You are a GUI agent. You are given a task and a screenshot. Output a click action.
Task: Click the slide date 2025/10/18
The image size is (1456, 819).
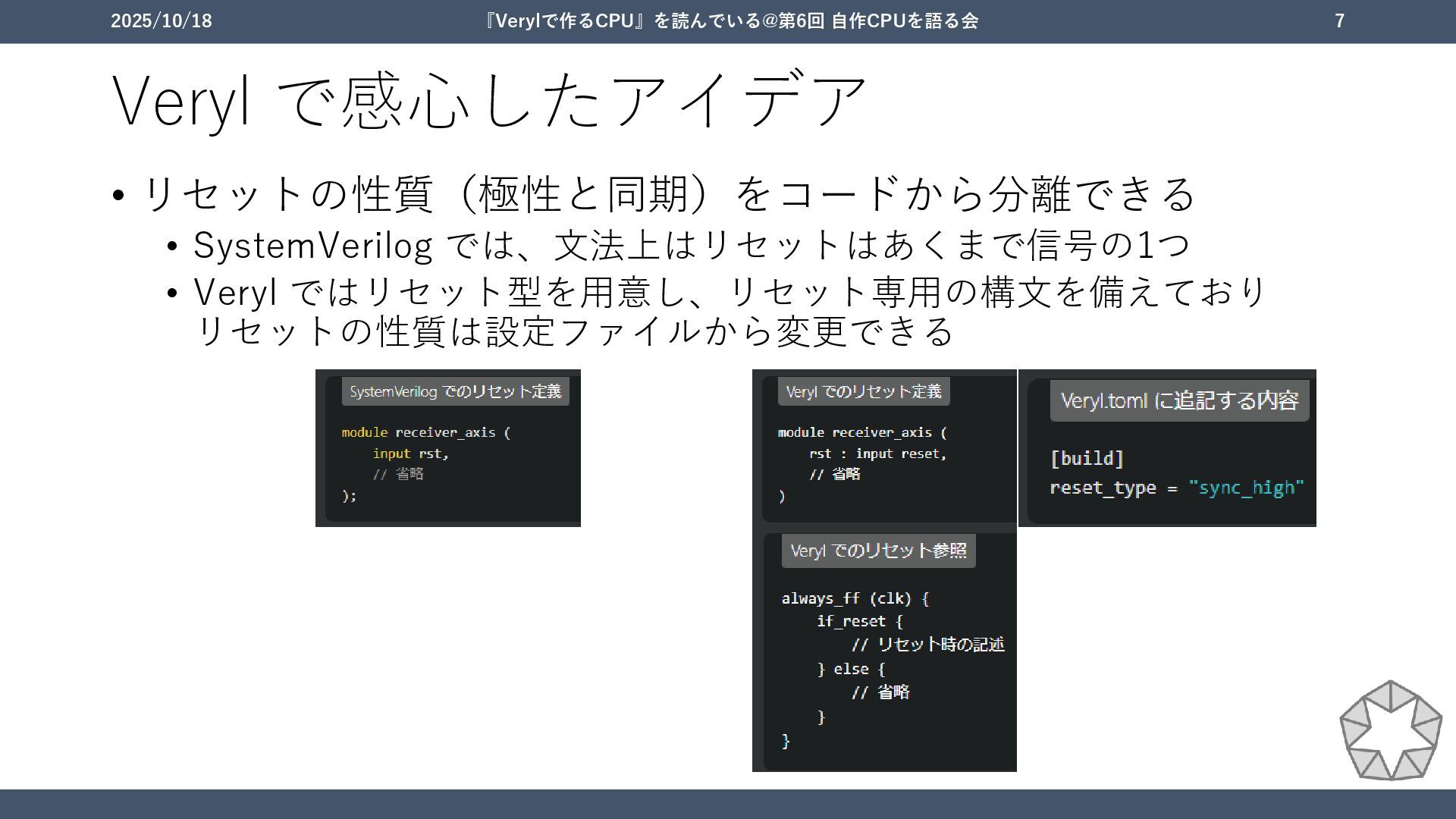click(162, 21)
